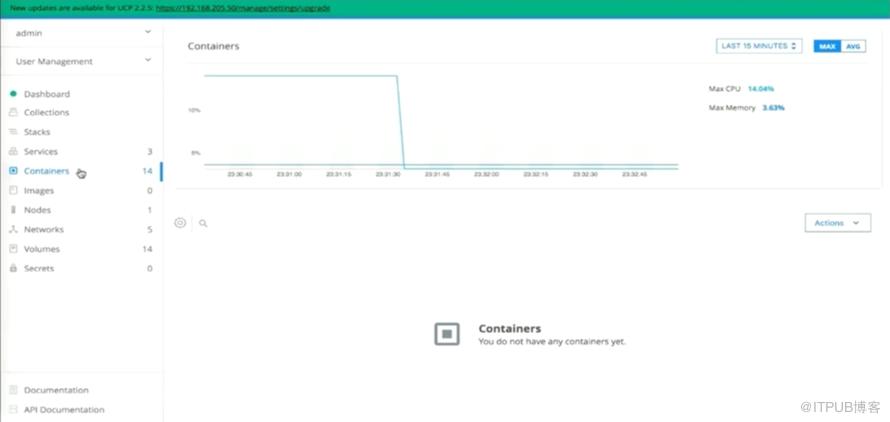890x422 pixels.
Task: Open the Stacks page
Action: click(37, 132)
